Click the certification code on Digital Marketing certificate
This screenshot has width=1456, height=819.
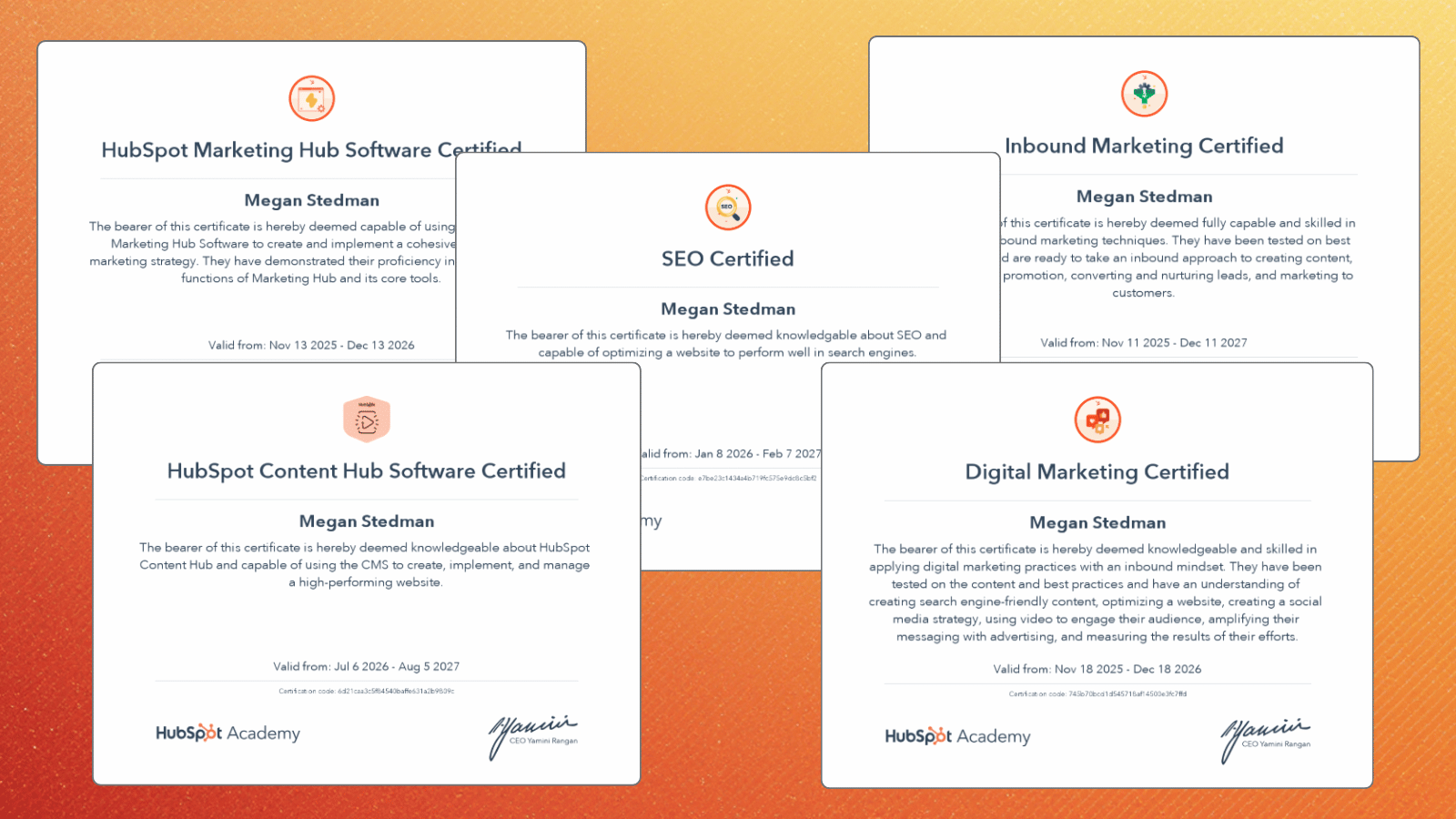click(x=1097, y=694)
